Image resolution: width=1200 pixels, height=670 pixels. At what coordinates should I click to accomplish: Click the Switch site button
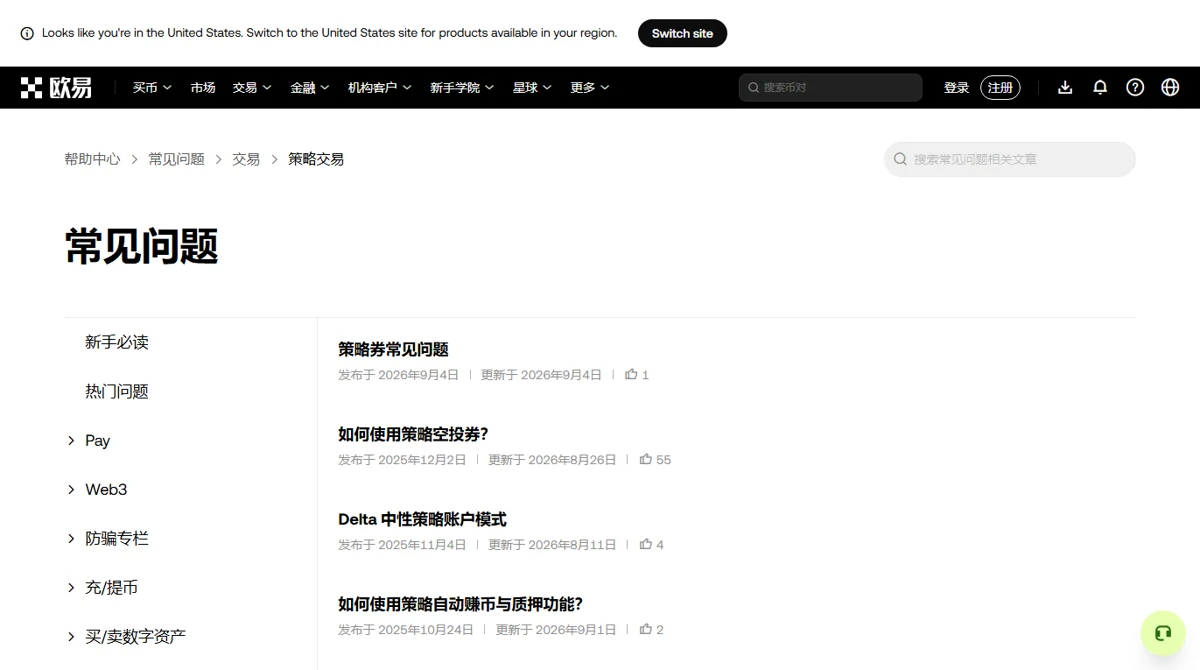(682, 33)
